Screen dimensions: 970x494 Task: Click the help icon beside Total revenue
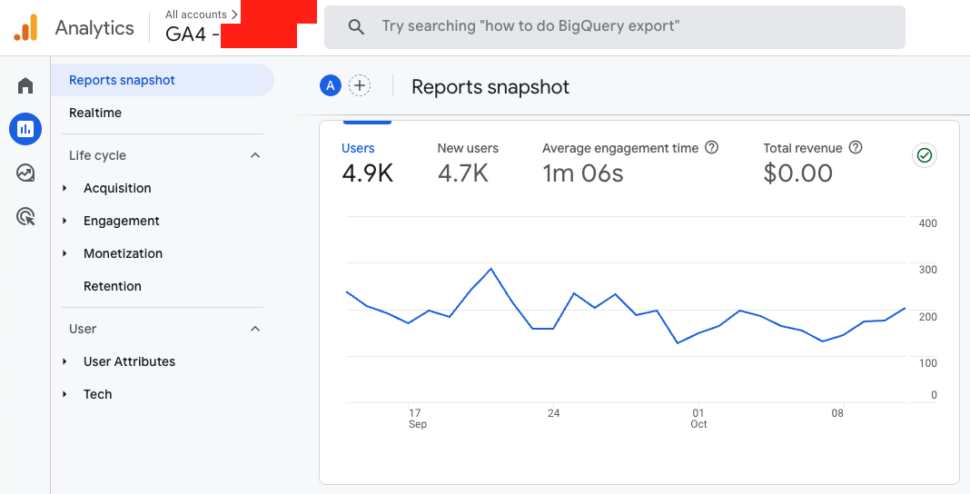(x=855, y=148)
